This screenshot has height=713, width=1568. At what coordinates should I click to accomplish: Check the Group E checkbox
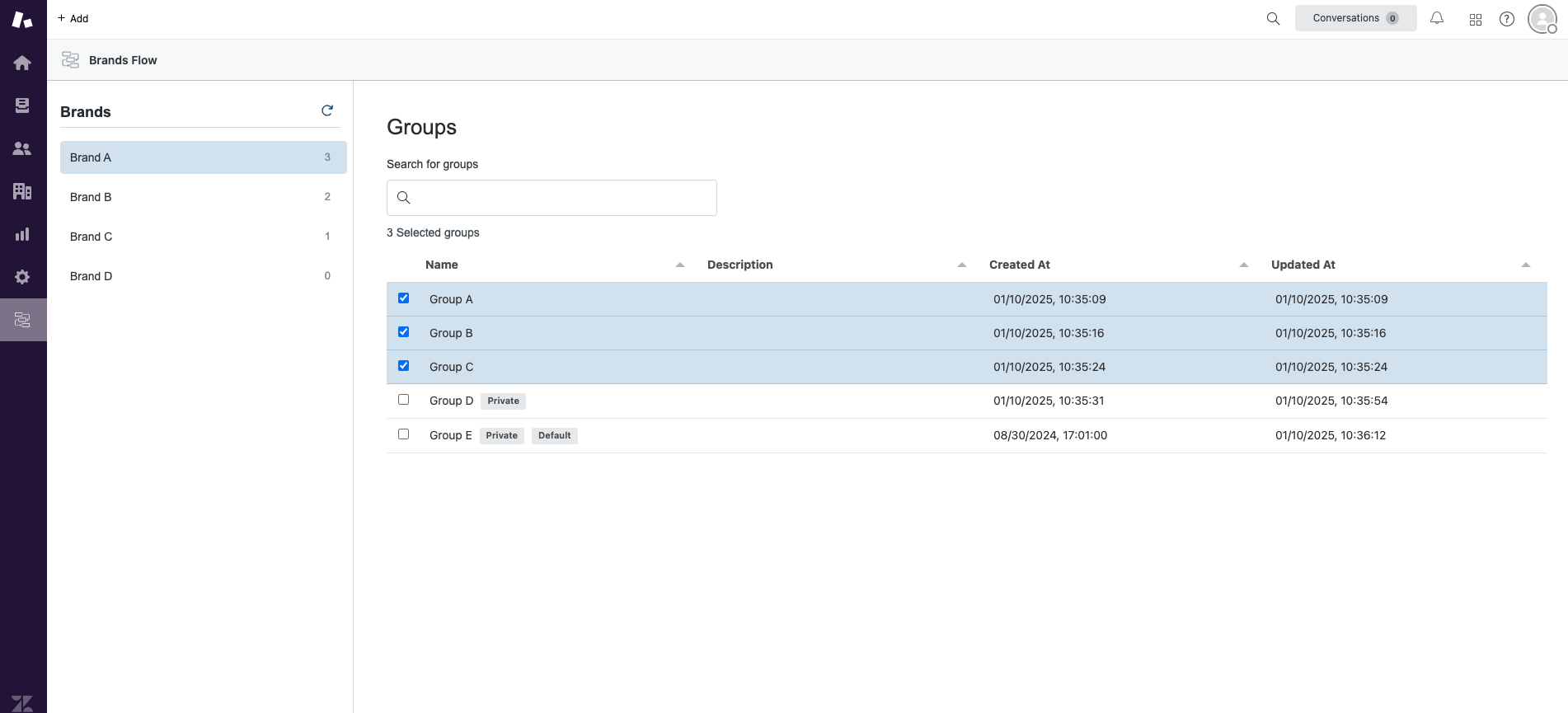(x=403, y=434)
